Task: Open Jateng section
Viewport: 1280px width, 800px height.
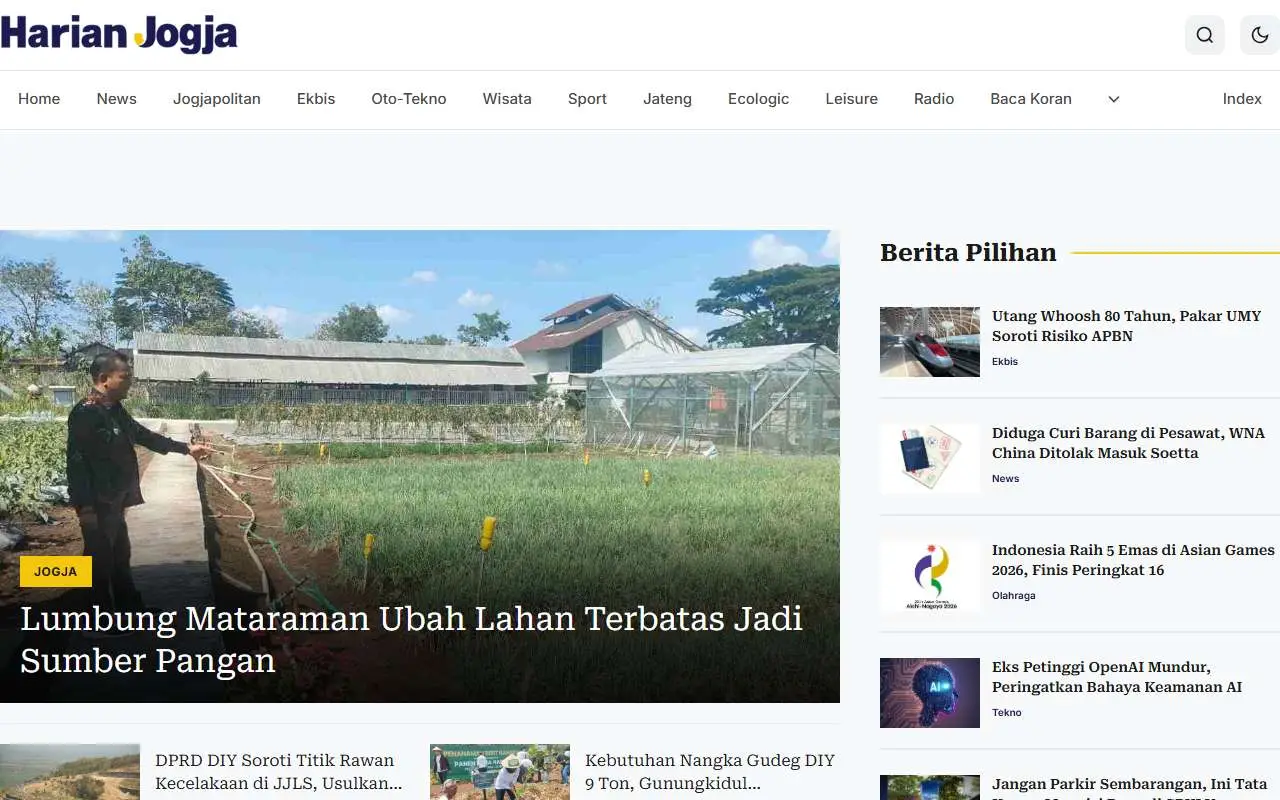Action: coord(667,99)
